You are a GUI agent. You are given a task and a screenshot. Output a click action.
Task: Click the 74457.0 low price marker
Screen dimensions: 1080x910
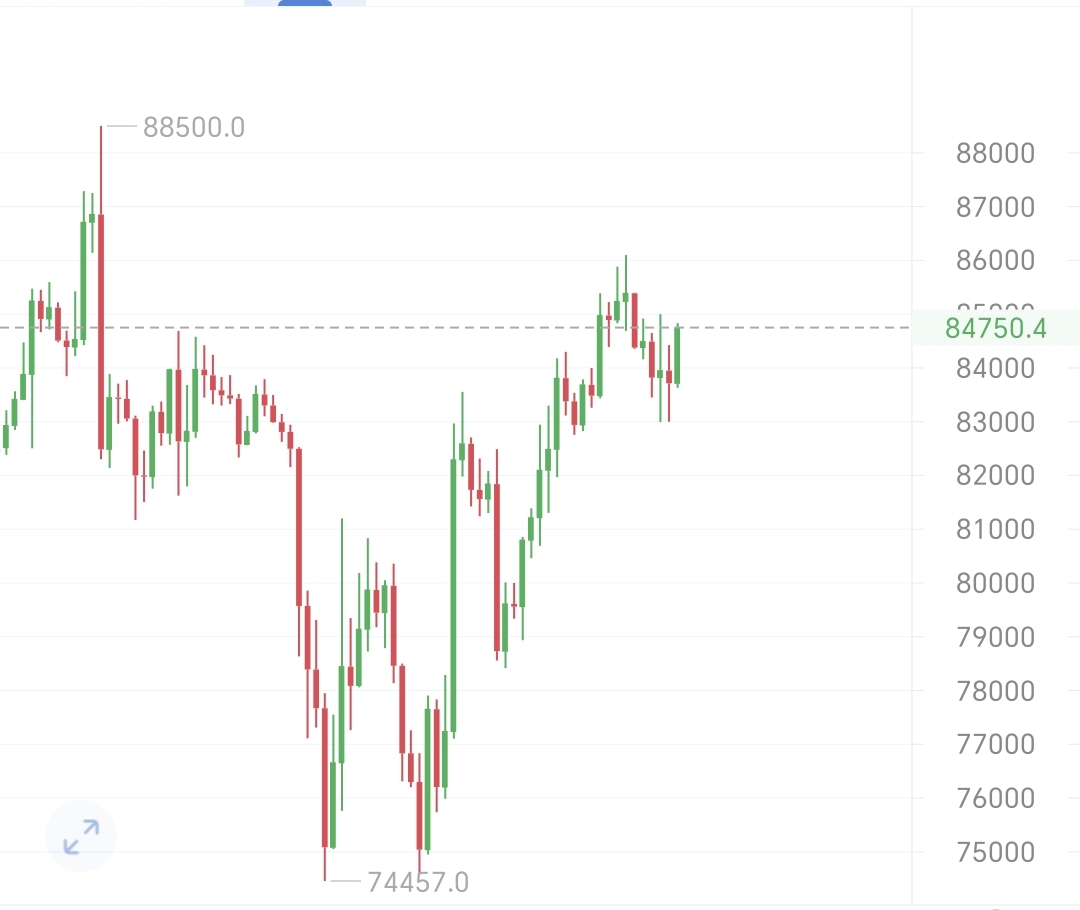point(417,882)
